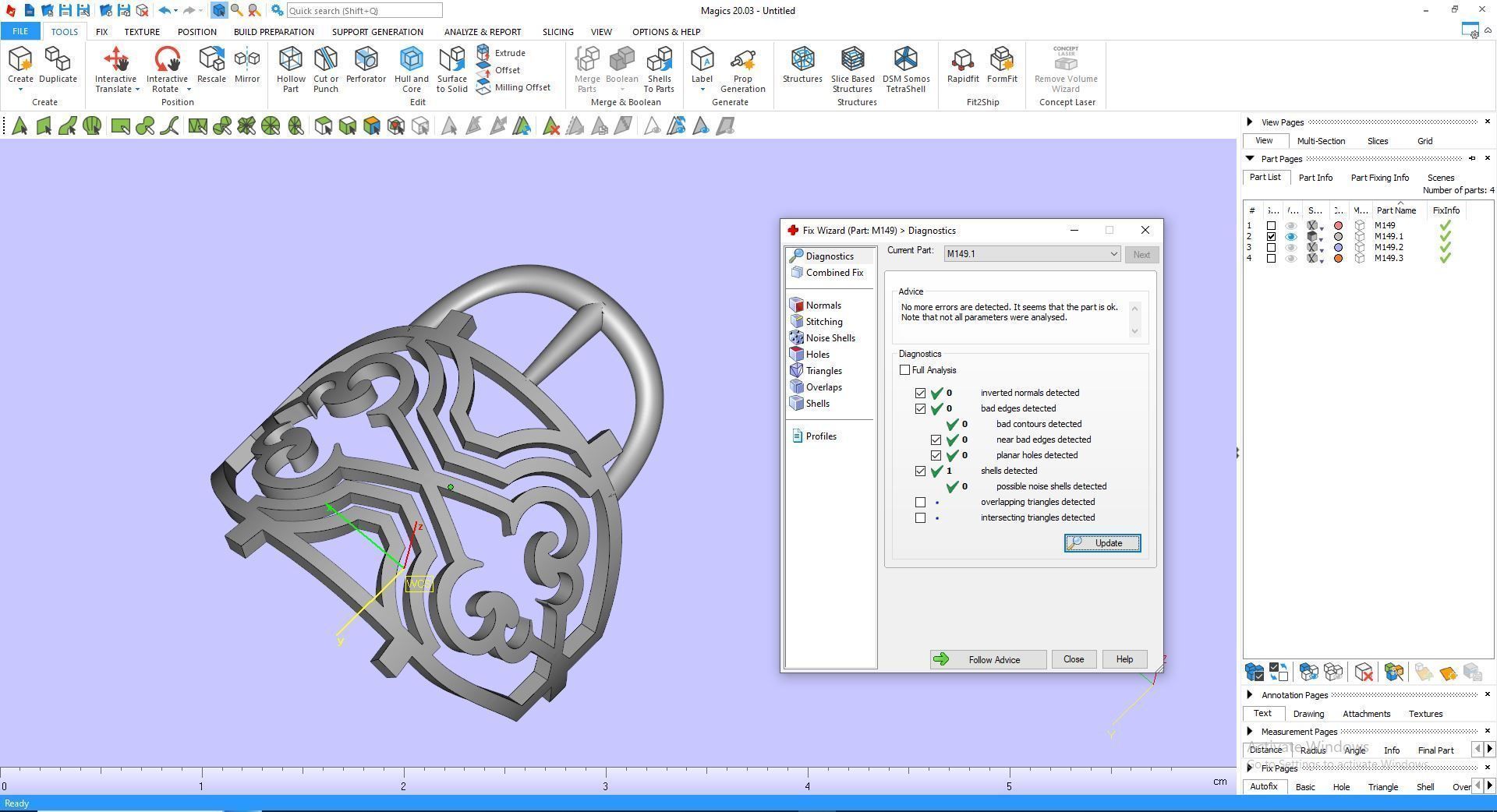1497x812 pixels.
Task: Click the Duplicate part icon
Action: (58, 65)
